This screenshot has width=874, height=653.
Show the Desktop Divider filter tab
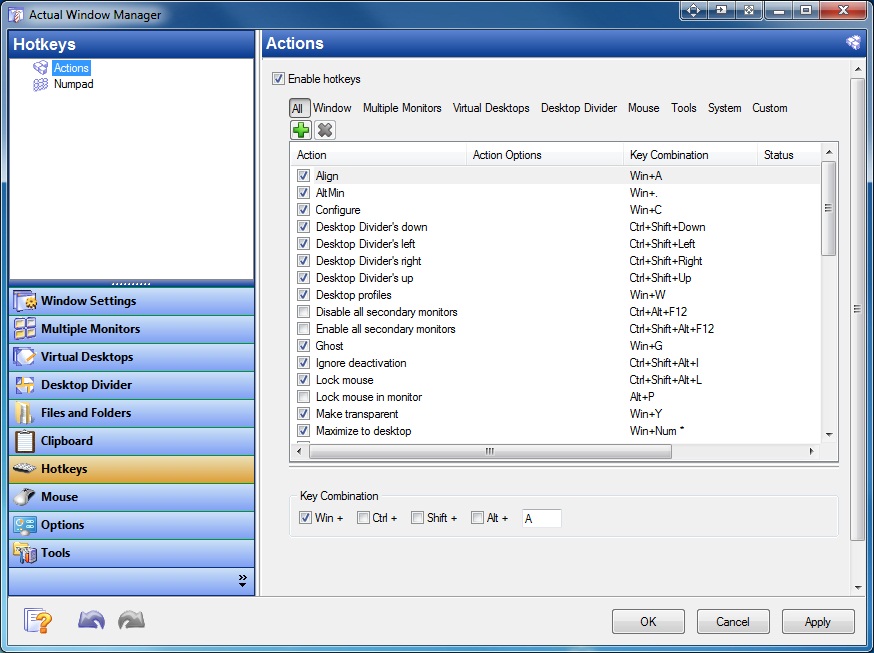(x=579, y=108)
